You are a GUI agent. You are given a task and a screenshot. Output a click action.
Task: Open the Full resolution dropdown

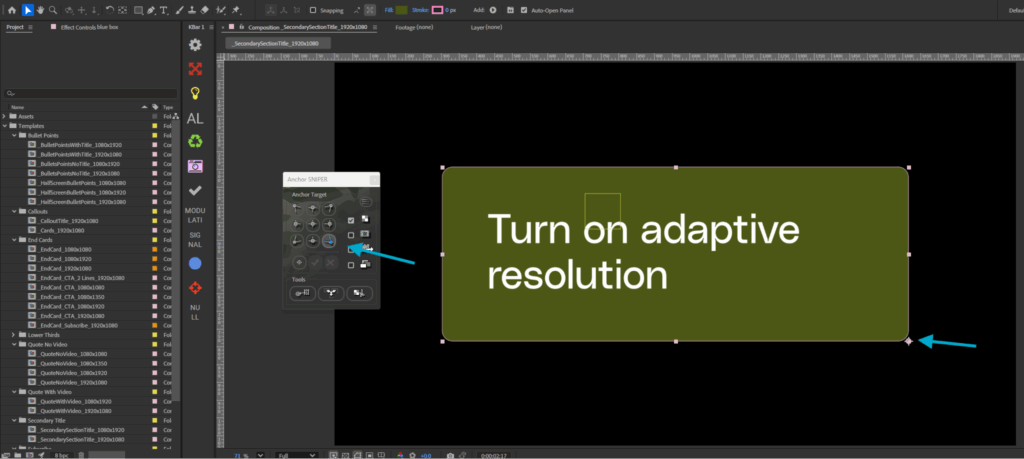tap(296, 455)
